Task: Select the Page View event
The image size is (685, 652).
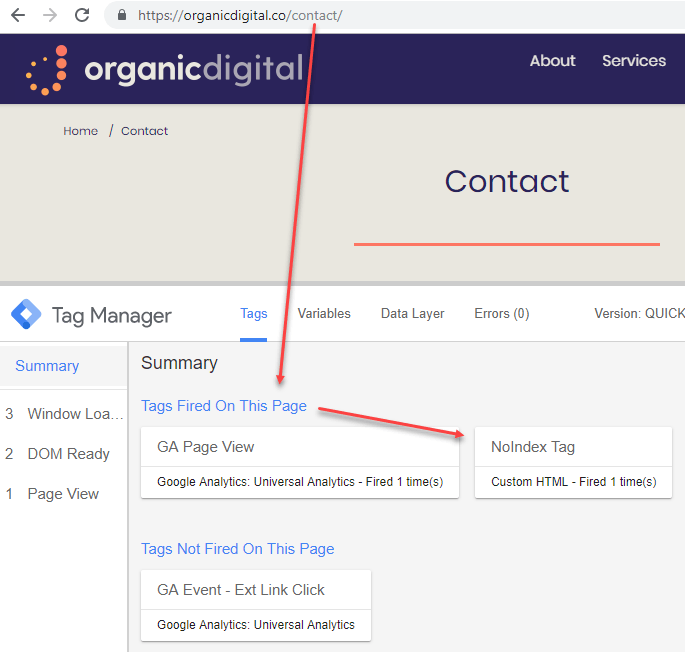Action: (x=64, y=494)
